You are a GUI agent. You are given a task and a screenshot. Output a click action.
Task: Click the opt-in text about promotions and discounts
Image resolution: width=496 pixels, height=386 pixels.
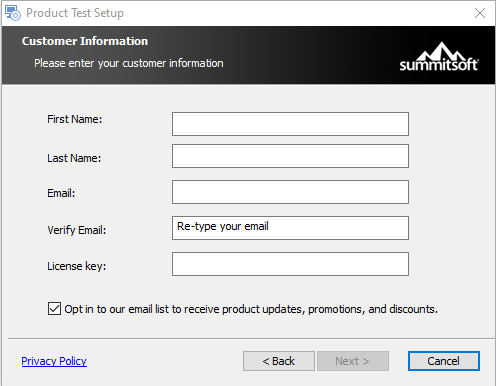(x=251, y=309)
